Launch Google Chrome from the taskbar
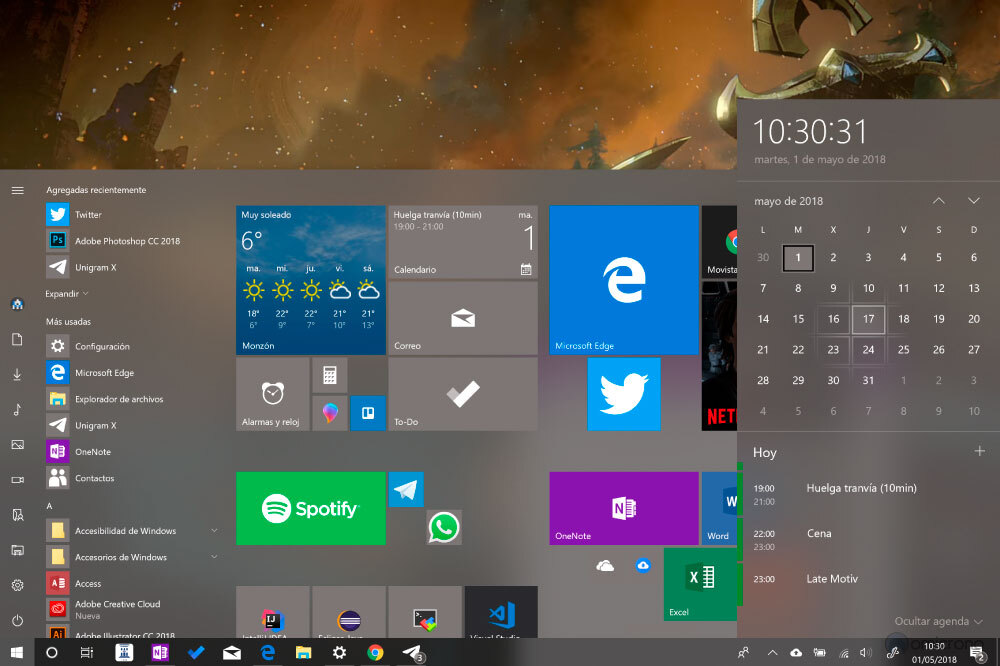Viewport: 1000px width, 666px height. coord(375,651)
